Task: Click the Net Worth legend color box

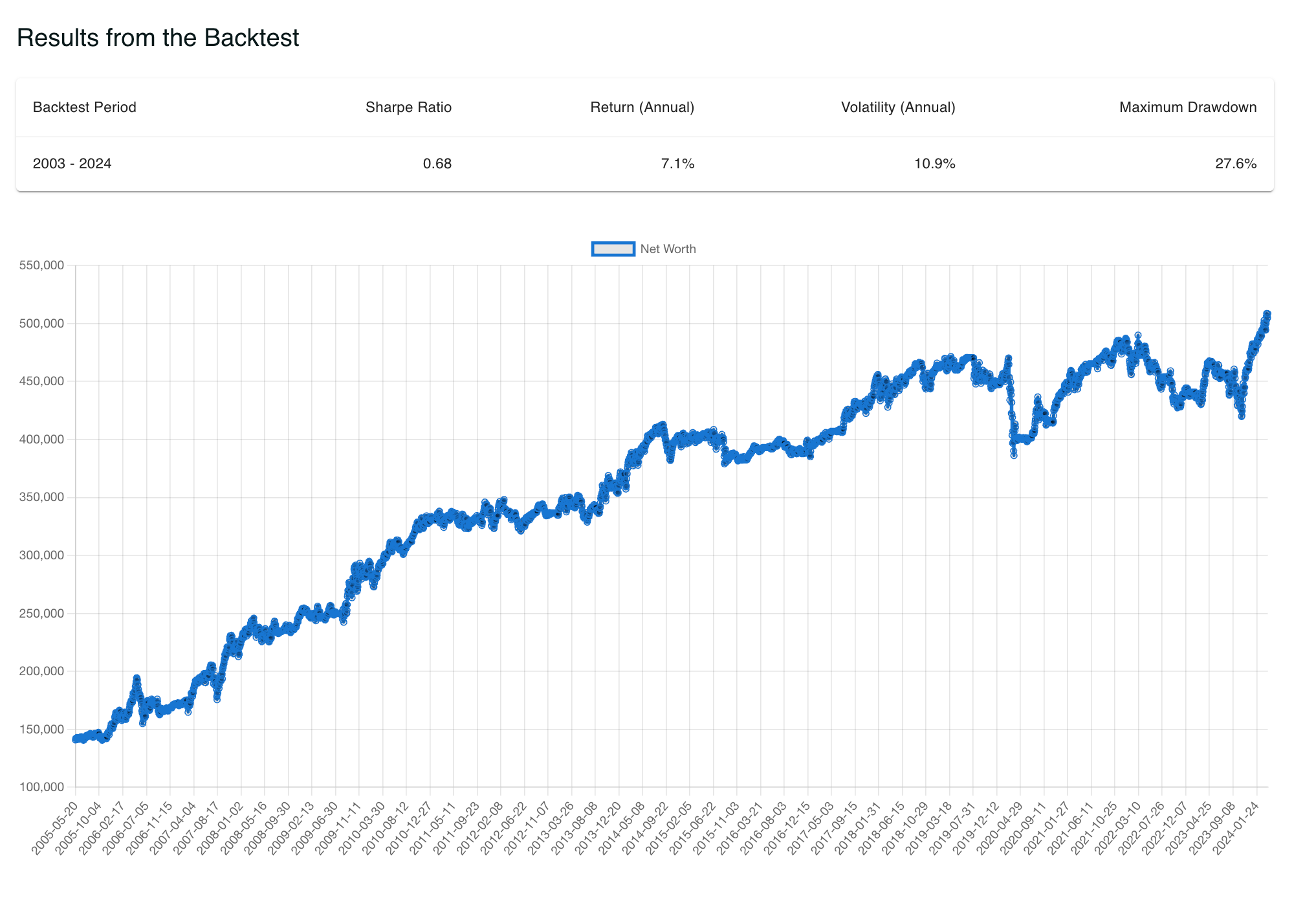Action: pos(612,249)
